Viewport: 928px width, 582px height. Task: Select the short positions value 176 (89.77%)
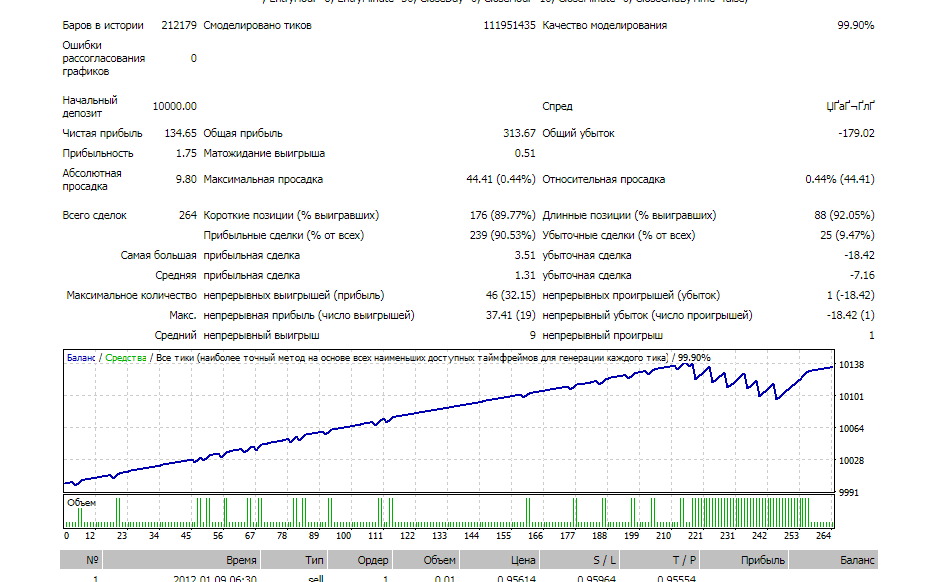(x=502, y=216)
